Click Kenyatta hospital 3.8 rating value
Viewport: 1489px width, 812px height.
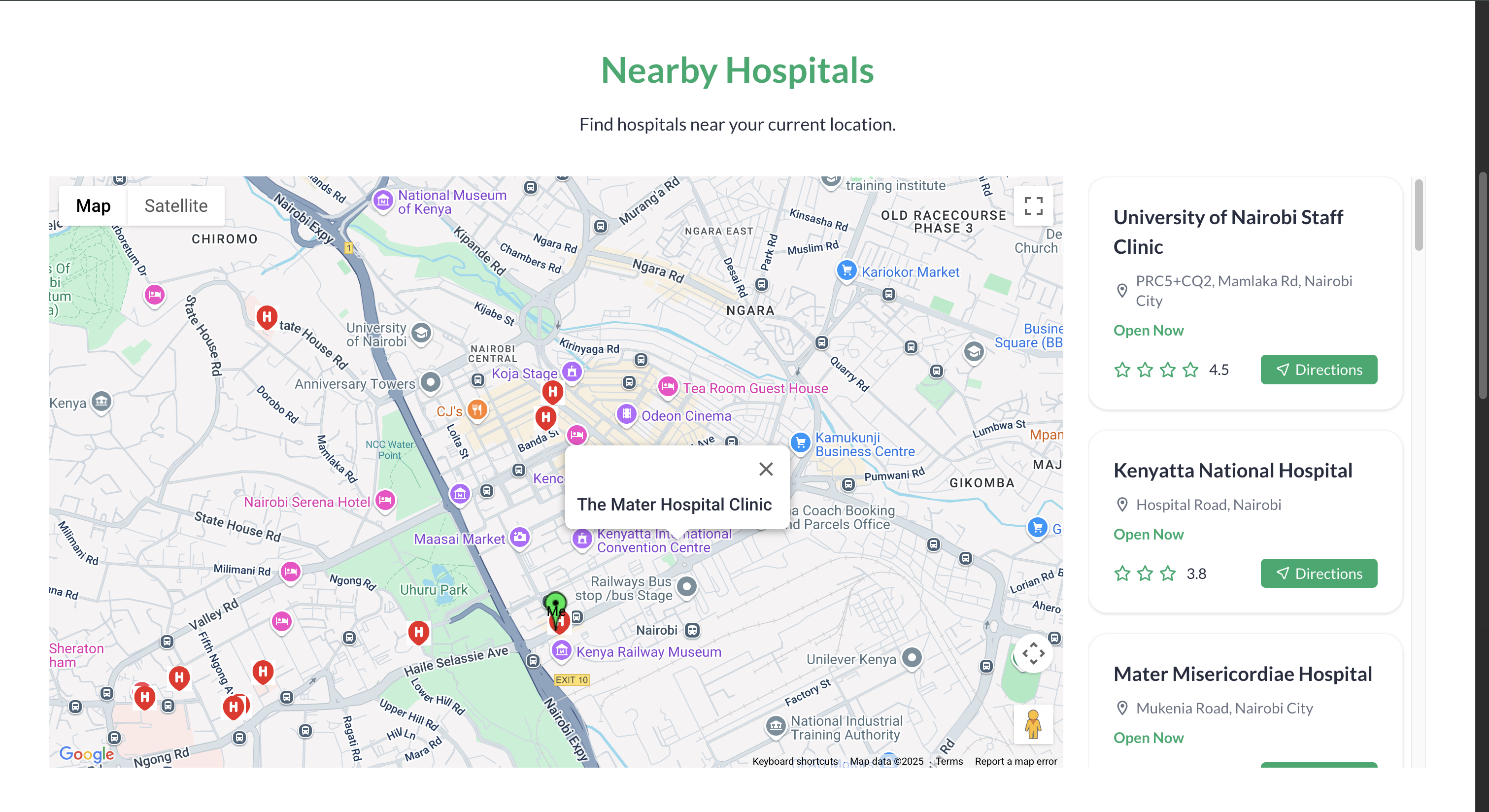[x=1196, y=574]
